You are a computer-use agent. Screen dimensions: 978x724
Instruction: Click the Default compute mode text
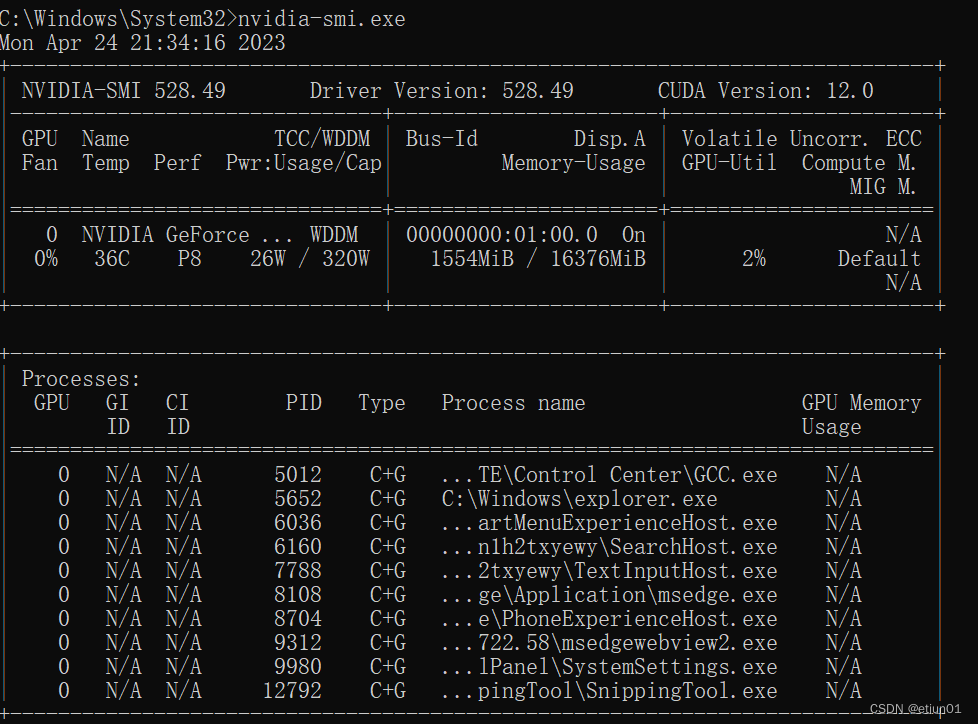878,258
